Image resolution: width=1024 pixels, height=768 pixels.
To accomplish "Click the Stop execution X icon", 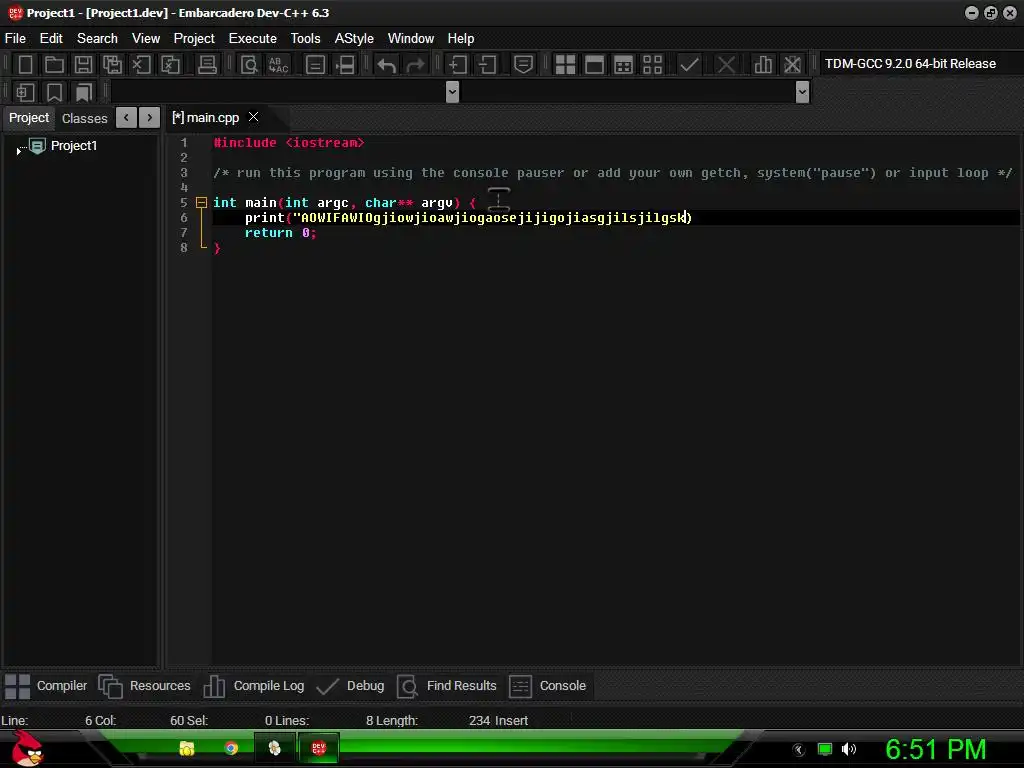I will pos(726,64).
